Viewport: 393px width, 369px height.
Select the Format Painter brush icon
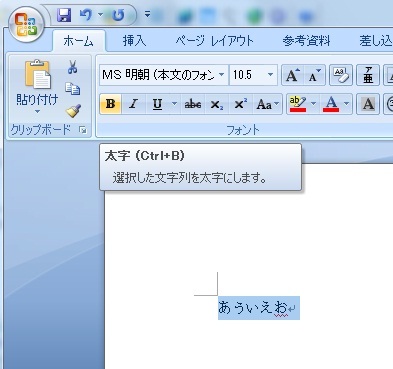(x=73, y=111)
